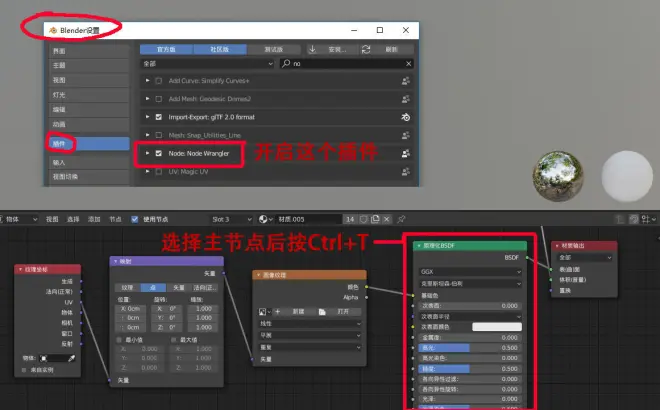The width and height of the screenshot is (660, 410).
Task: Open subsurface method dropdown below GGX
Action: point(470,284)
